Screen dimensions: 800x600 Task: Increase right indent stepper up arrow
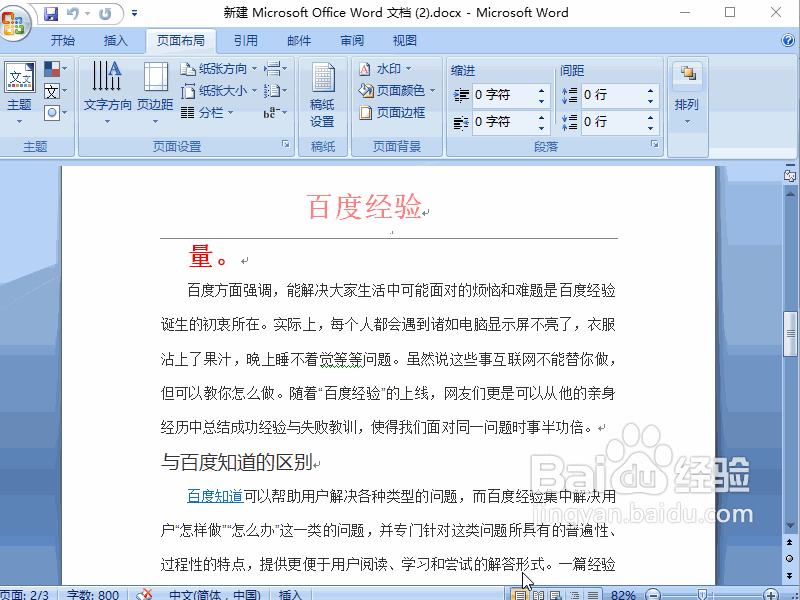pos(542,117)
